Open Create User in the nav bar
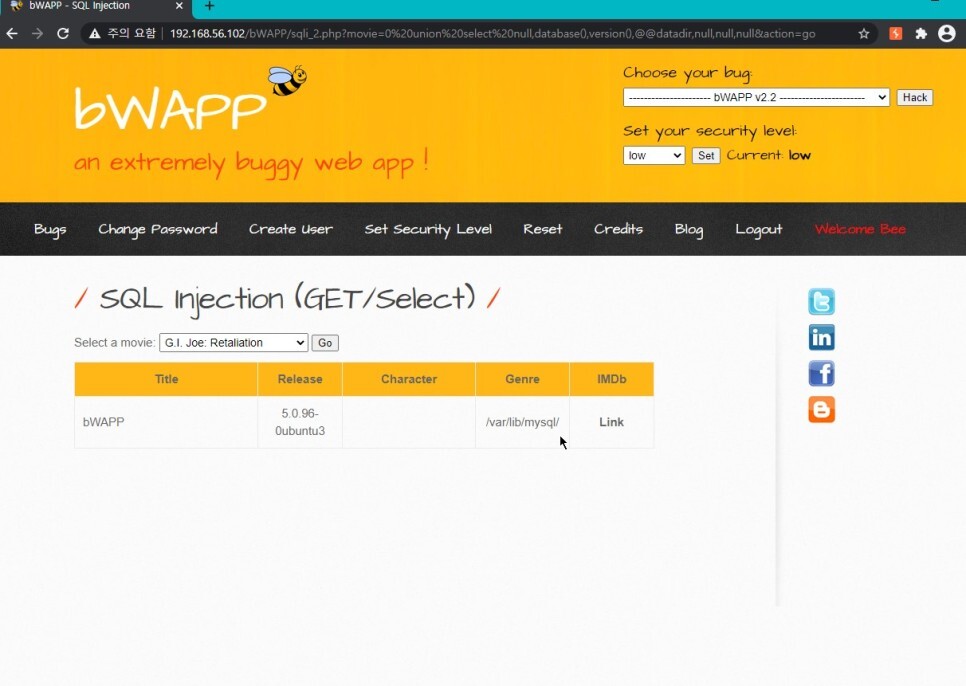This screenshot has height=686, width=966. pyautogui.click(x=291, y=229)
